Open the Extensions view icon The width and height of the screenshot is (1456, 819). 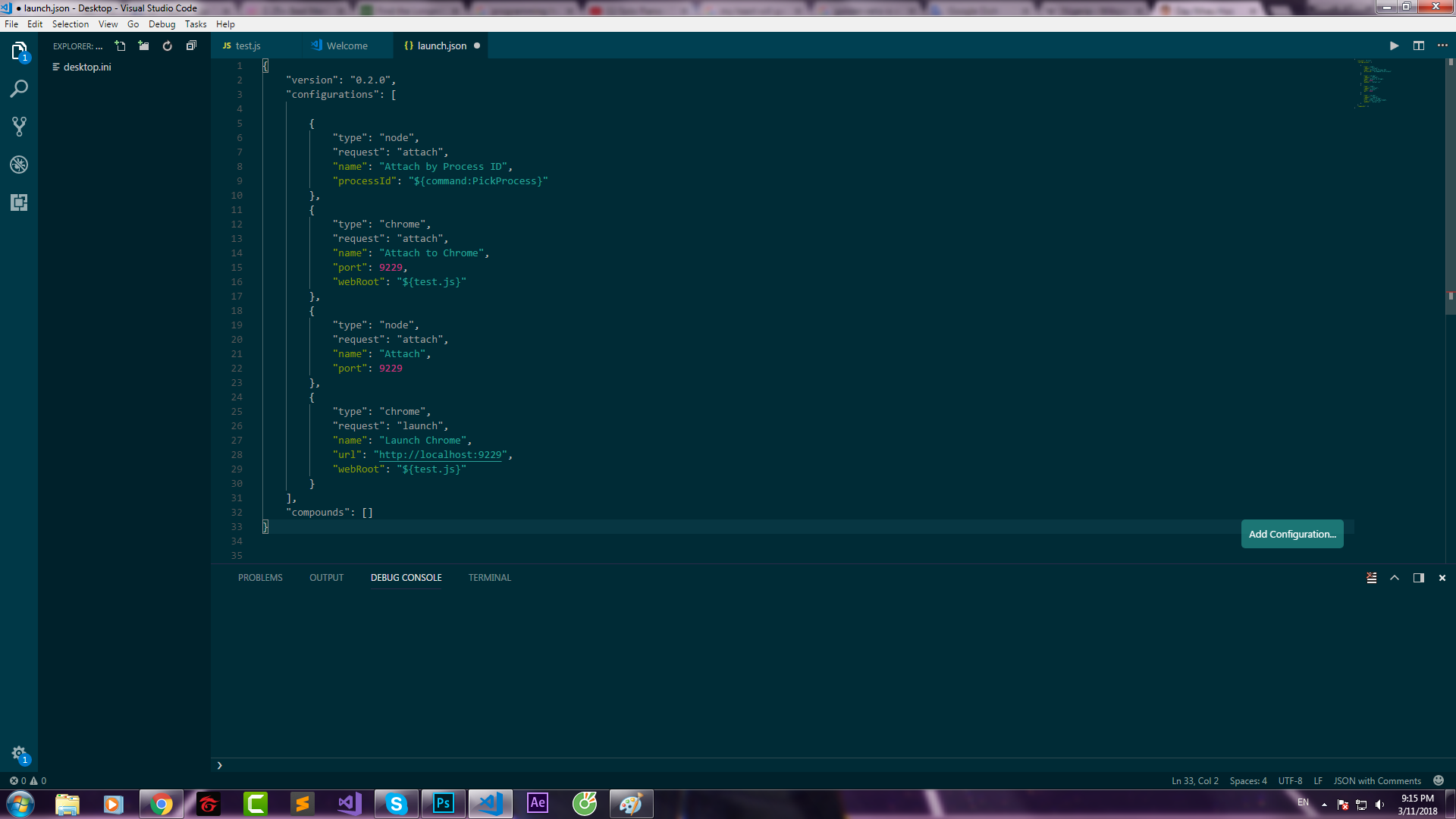(x=19, y=202)
